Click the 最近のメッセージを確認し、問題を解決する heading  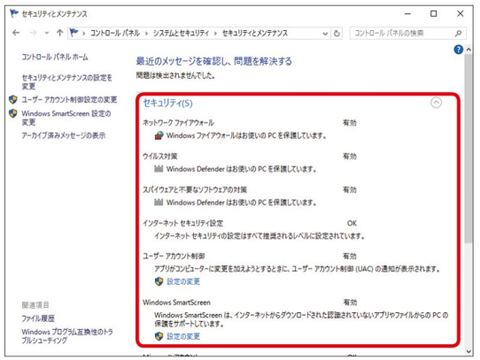[214, 61]
